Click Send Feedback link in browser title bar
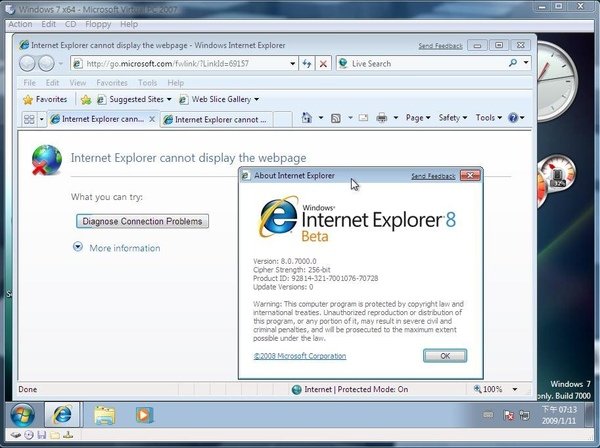The height and width of the screenshot is (448, 600). [x=440, y=46]
